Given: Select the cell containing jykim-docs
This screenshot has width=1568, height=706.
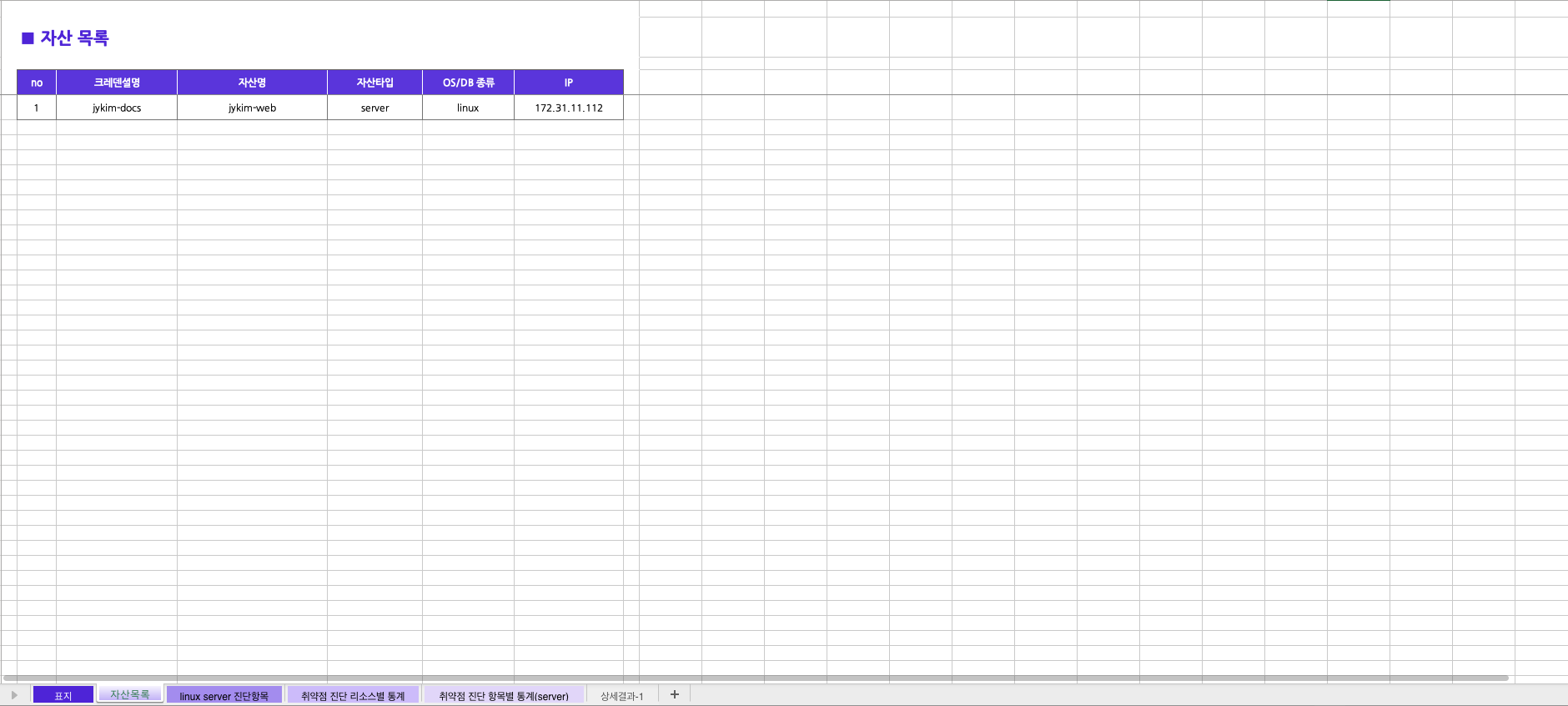Looking at the screenshot, I should coord(117,108).
